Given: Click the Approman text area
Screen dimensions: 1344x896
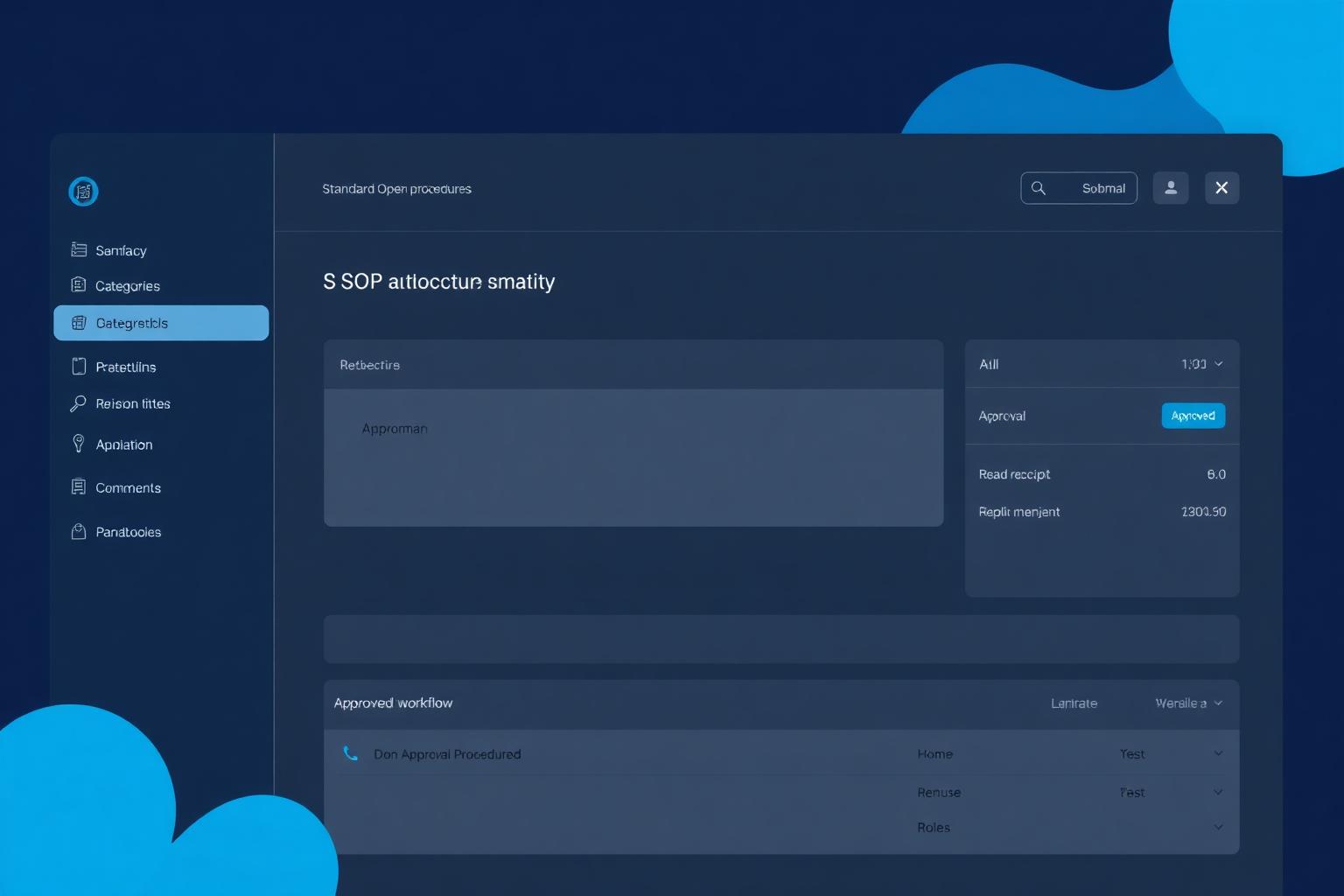Looking at the screenshot, I should (x=633, y=458).
